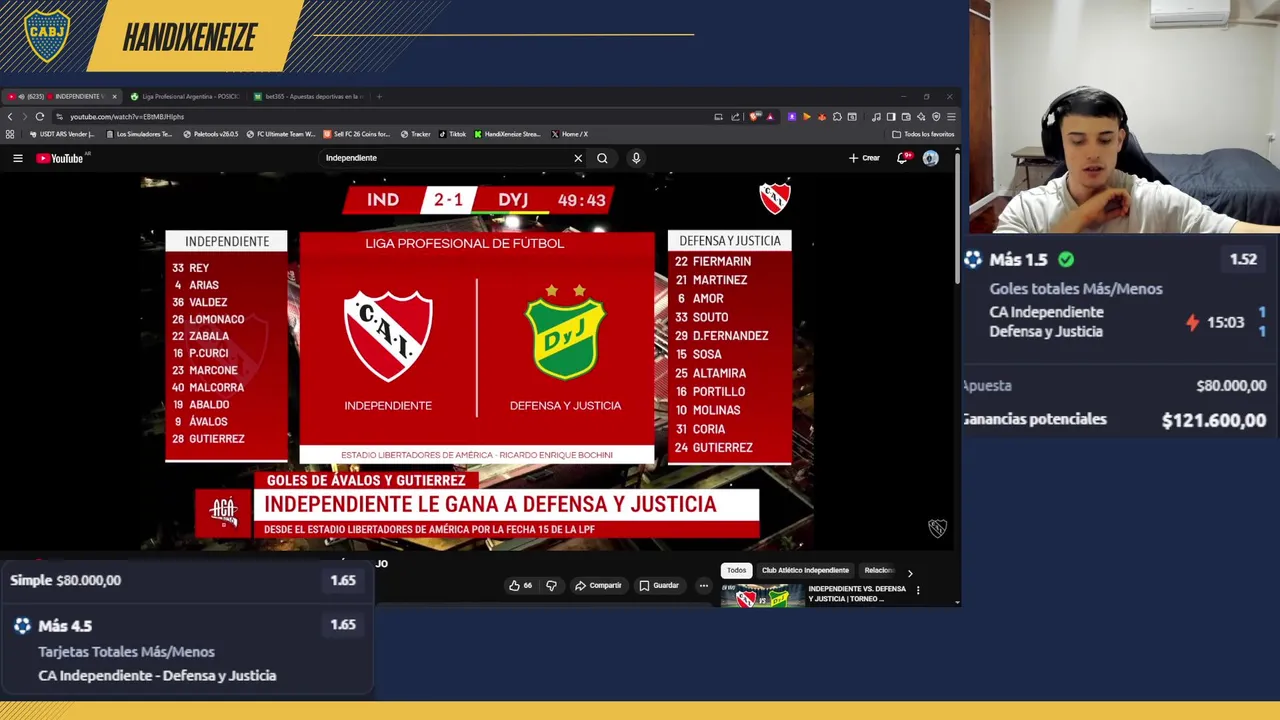Click the Compartir button
Image resolution: width=1280 pixels, height=720 pixels.
tap(598, 585)
